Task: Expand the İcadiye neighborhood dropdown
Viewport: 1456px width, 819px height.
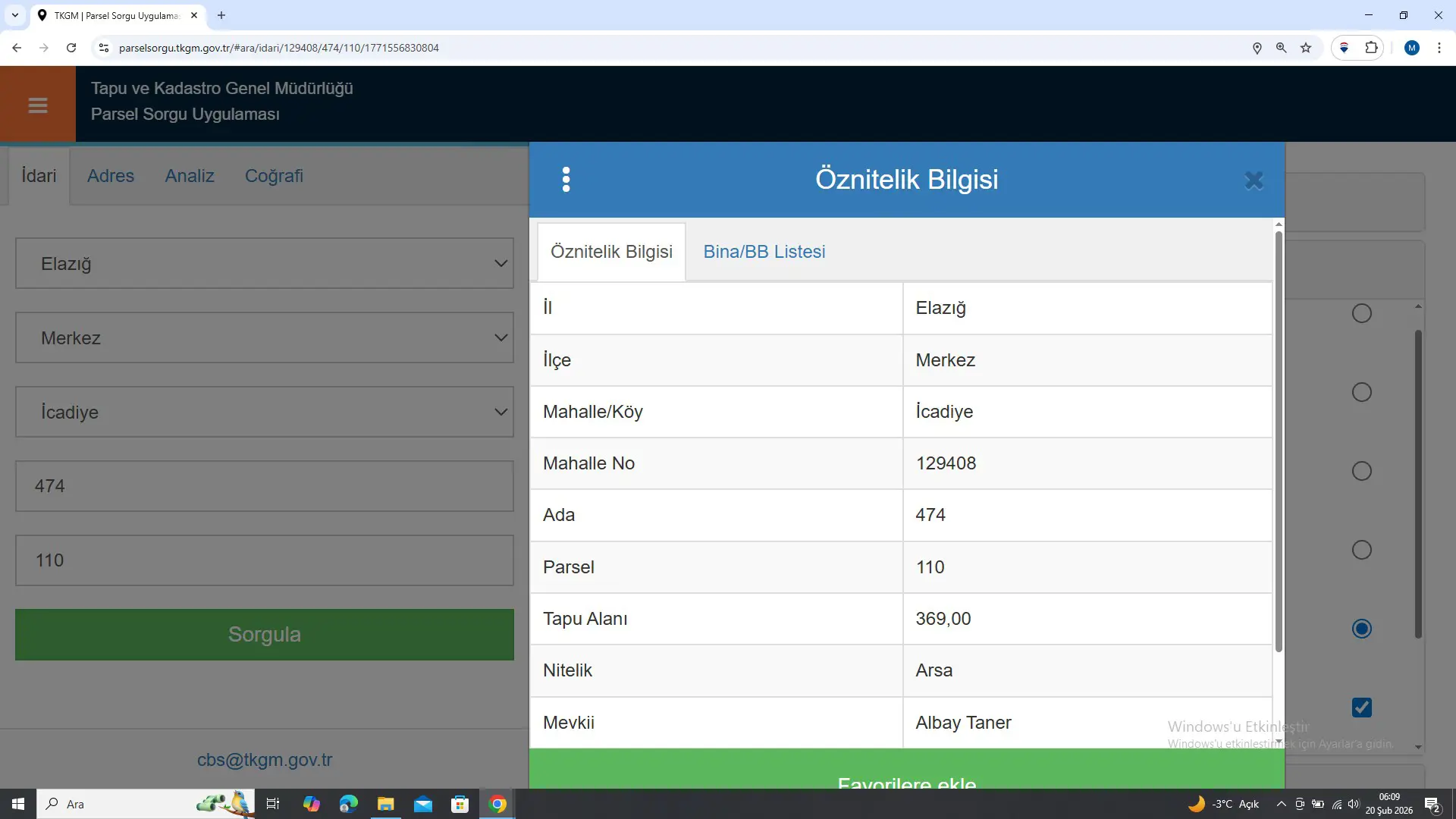Action: point(265,412)
